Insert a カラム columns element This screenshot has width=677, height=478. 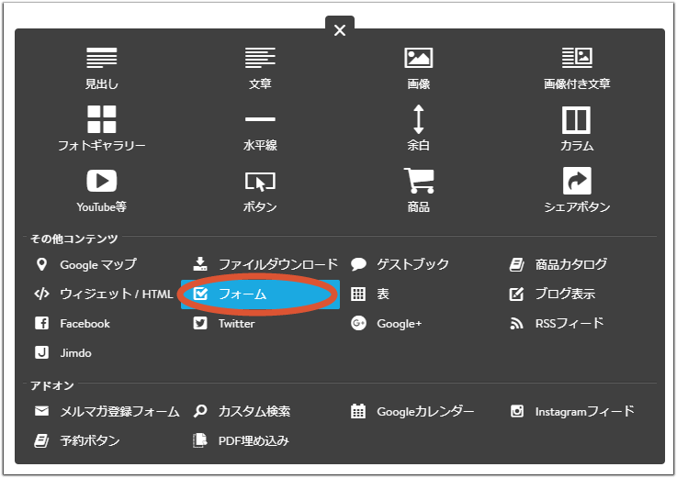point(577,128)
